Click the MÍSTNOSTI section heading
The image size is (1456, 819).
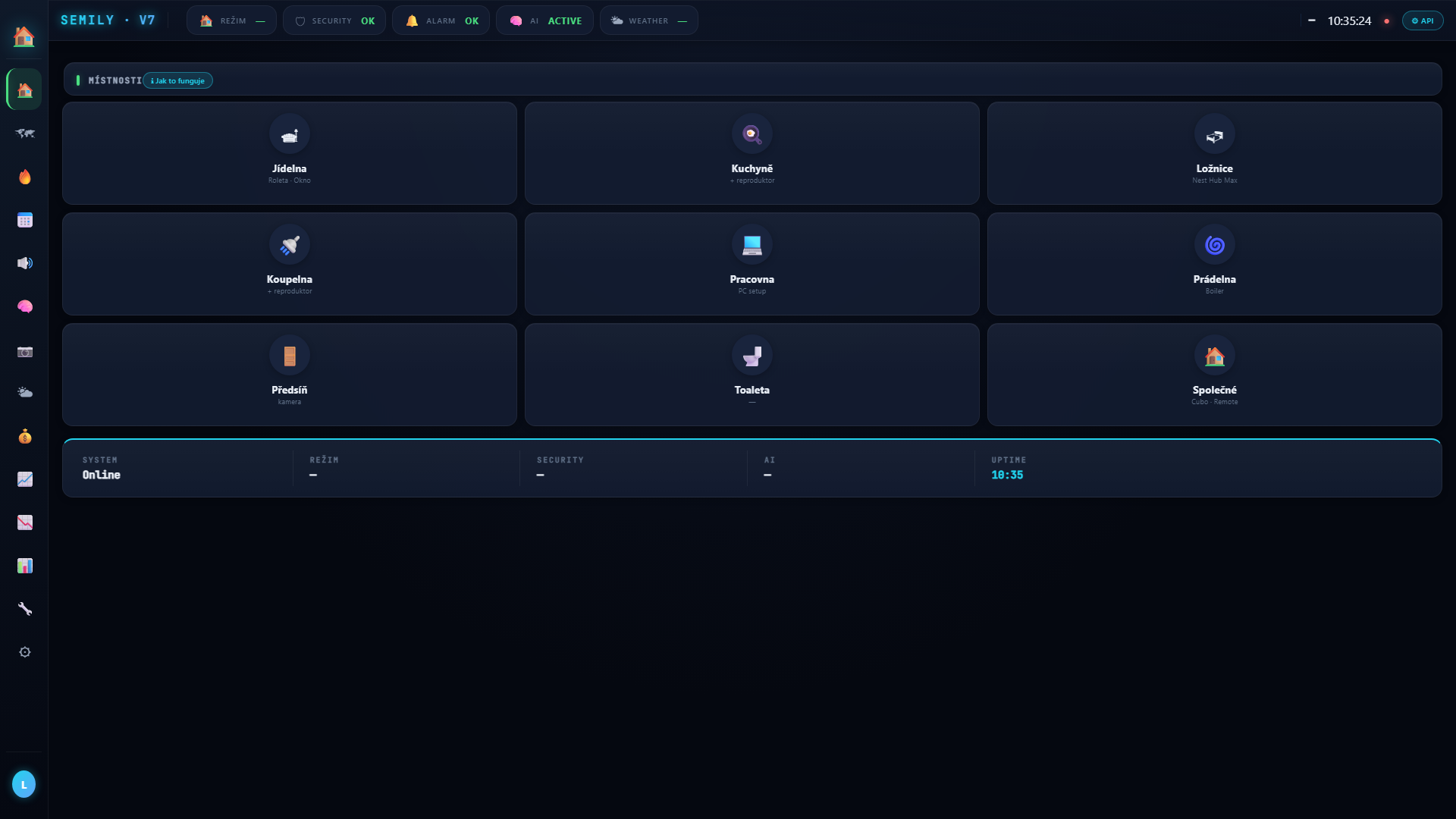[x=115, y=80]
